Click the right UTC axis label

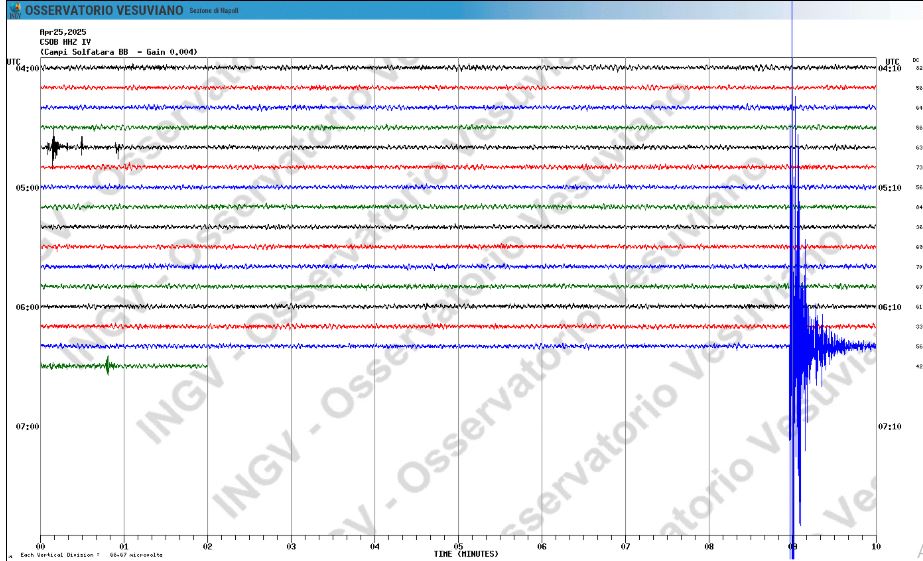click(892, 62)
